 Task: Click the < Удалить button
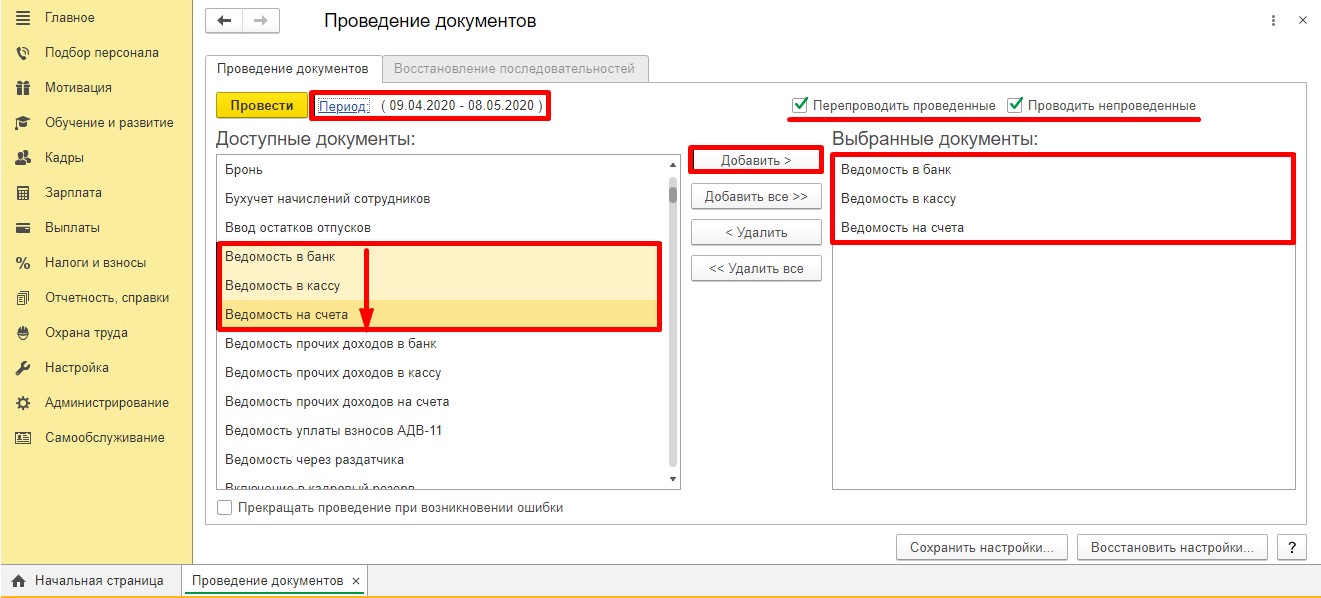(x=756, y=233)
